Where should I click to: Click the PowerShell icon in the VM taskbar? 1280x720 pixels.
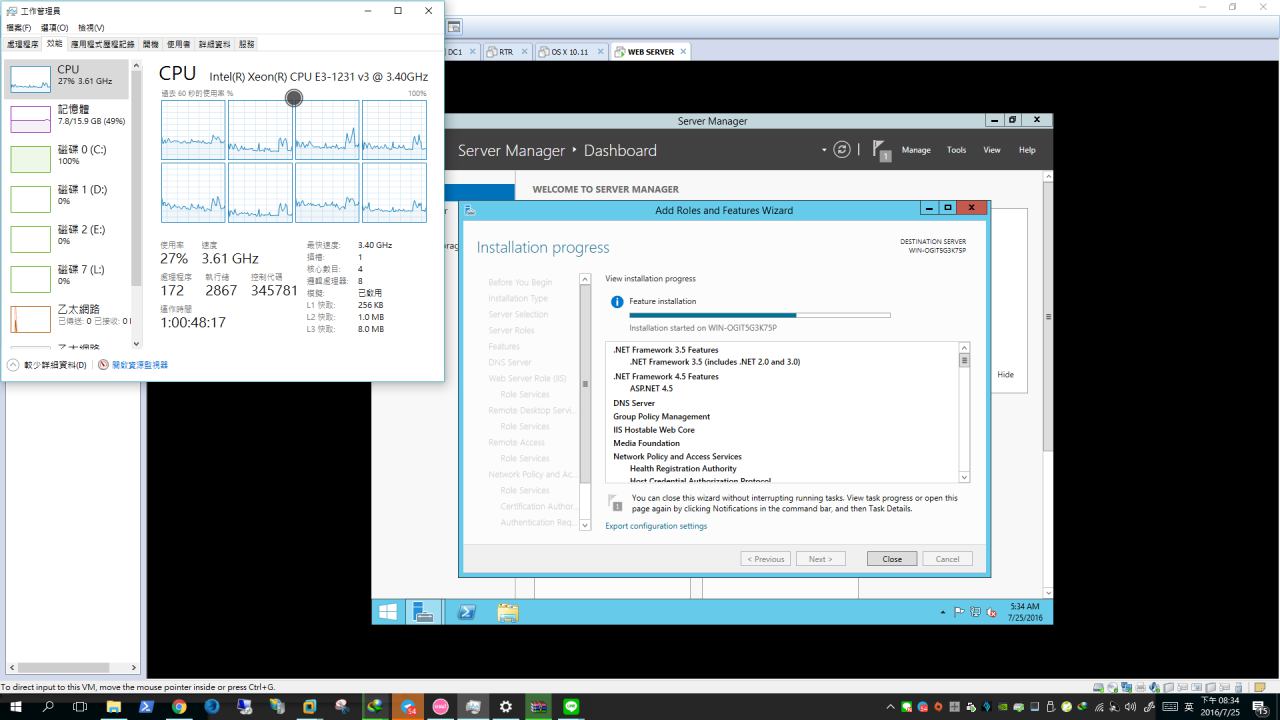point(466,612)
